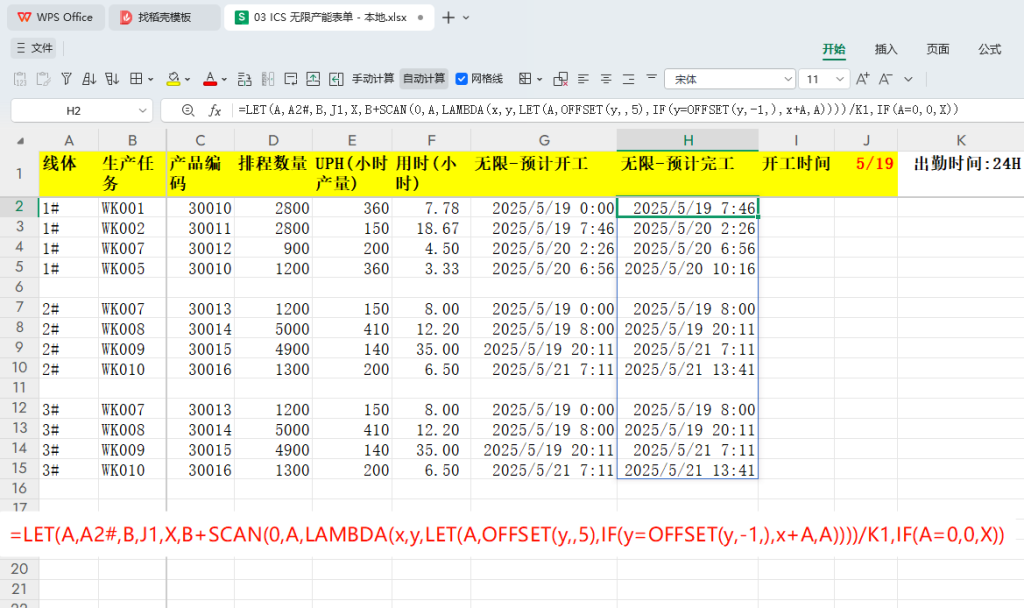The height and width of the screenshot is (608, 1024).
Task: Switch to the 找稻壳模板 tab
Action: pyautogui.click(x=165, y=17)
